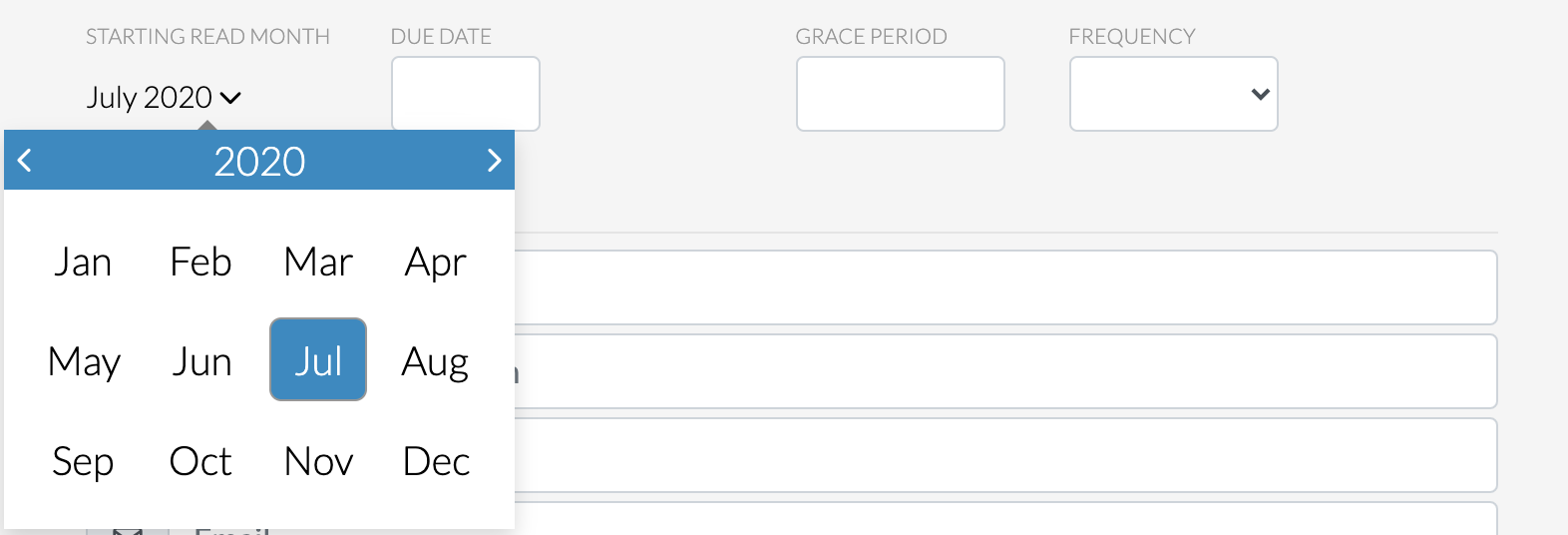Pick May from the month grid
1568x535 pixels.
coord(83,360)
